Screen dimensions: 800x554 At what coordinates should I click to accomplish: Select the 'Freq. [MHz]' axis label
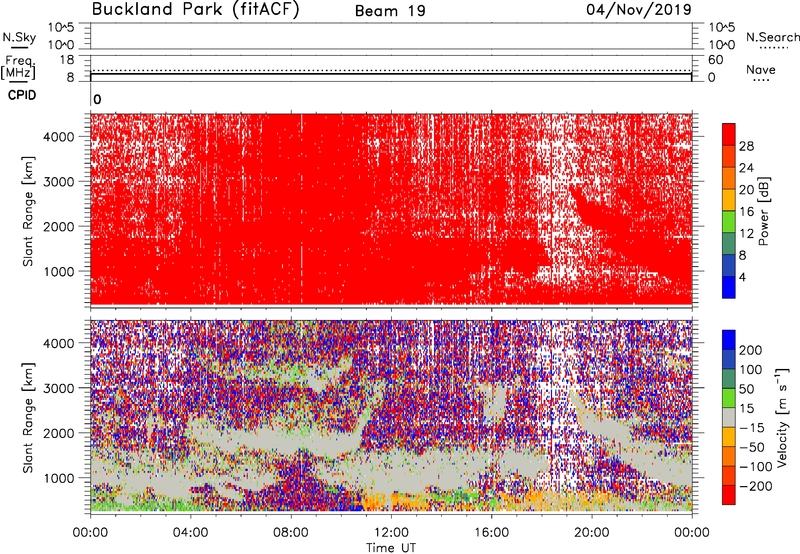point(18,67)
